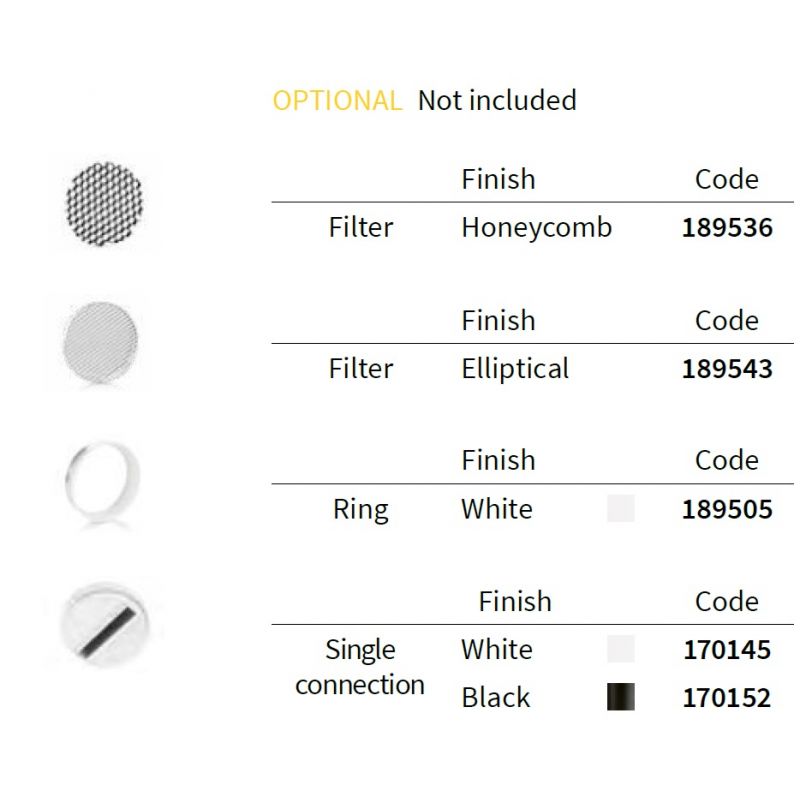
Task: Click the white ring product image
Action: click(x=101, y=480)
